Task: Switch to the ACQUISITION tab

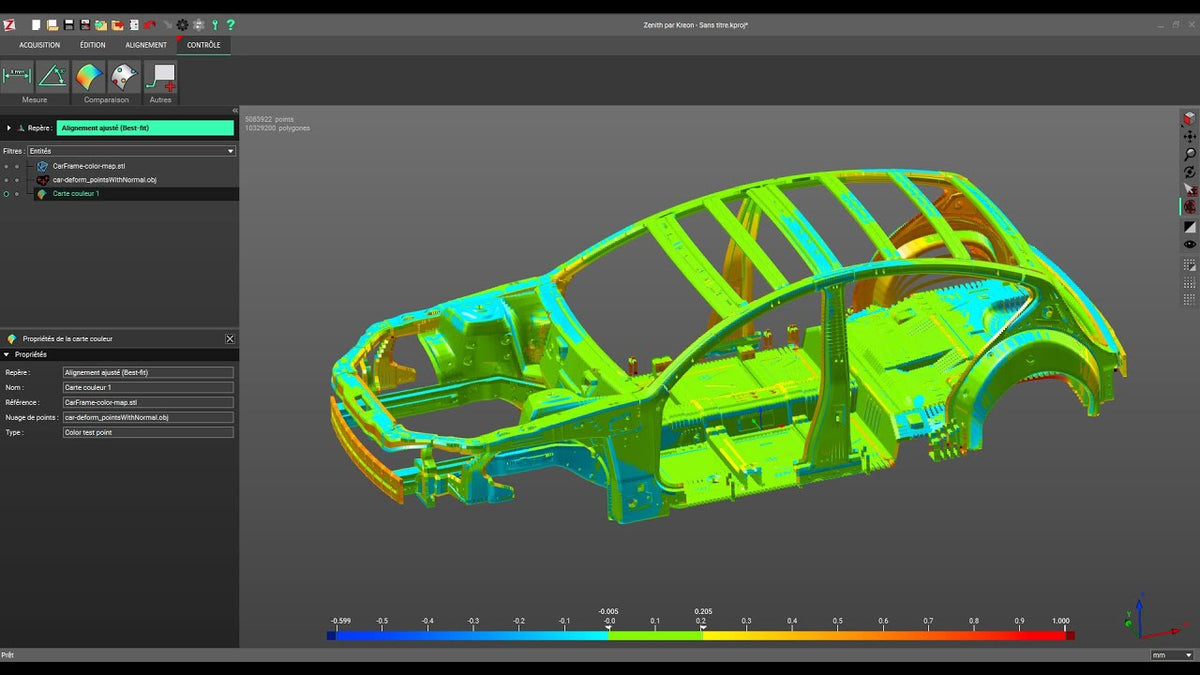Action: (40, 45)
